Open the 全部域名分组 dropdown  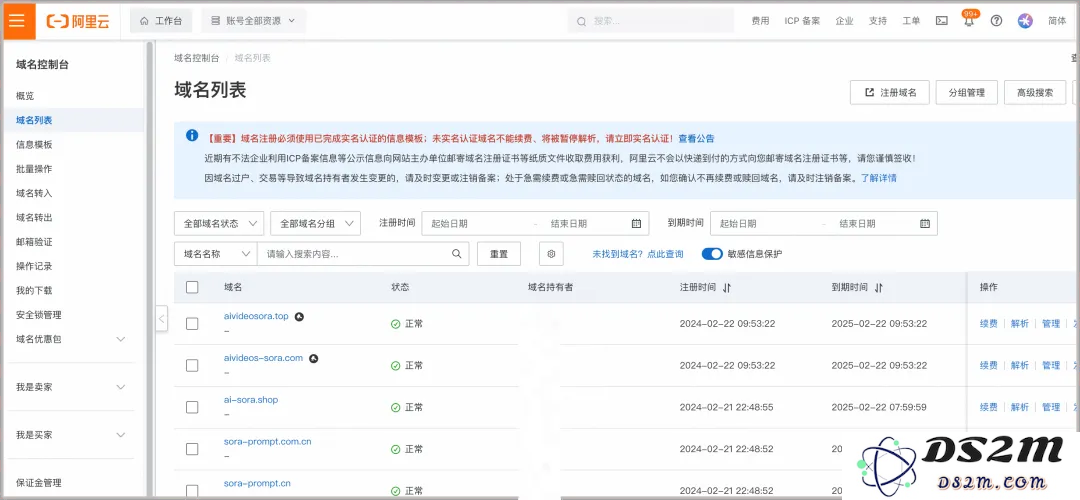tap(315, 223)
